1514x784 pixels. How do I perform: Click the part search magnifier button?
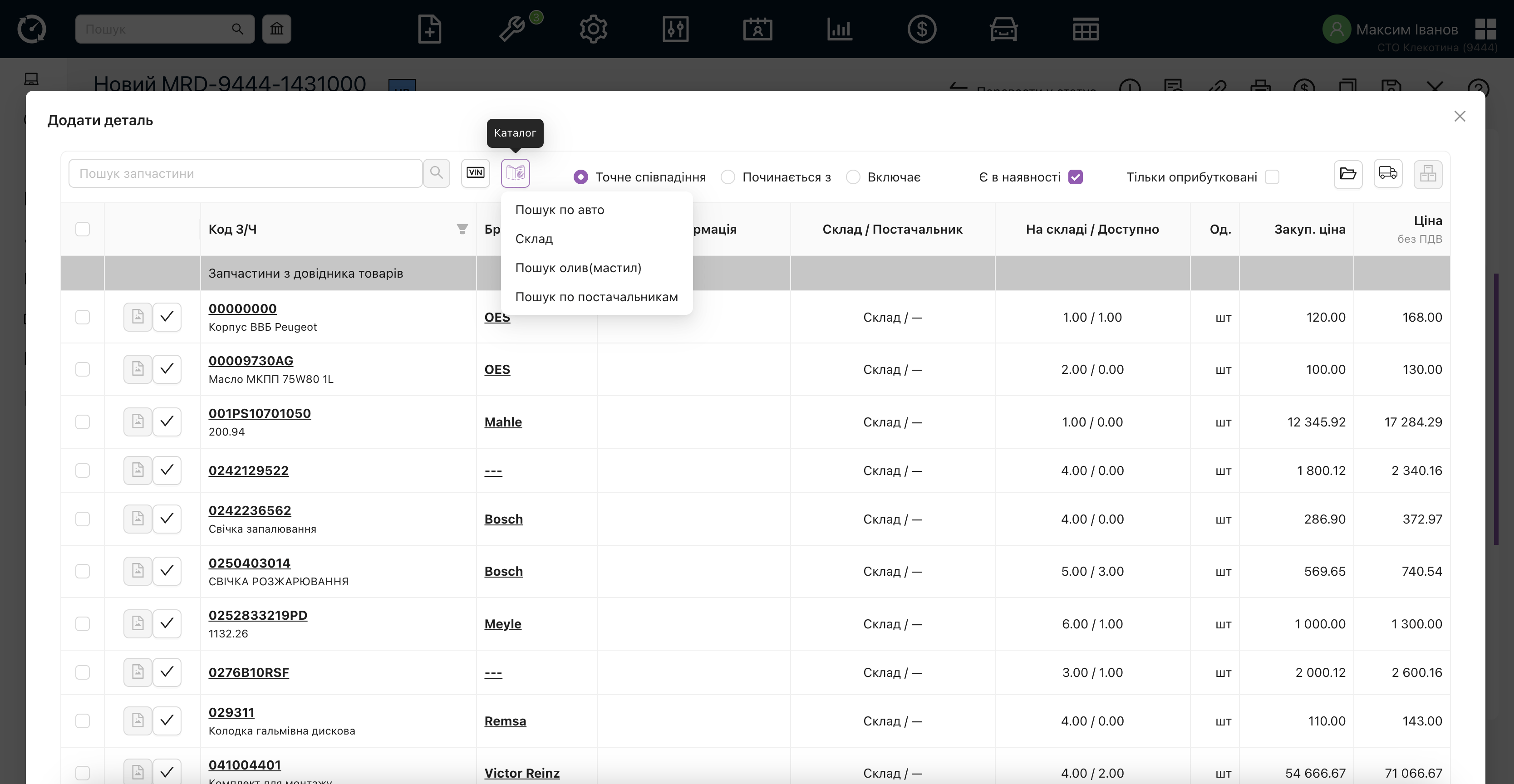436,173
